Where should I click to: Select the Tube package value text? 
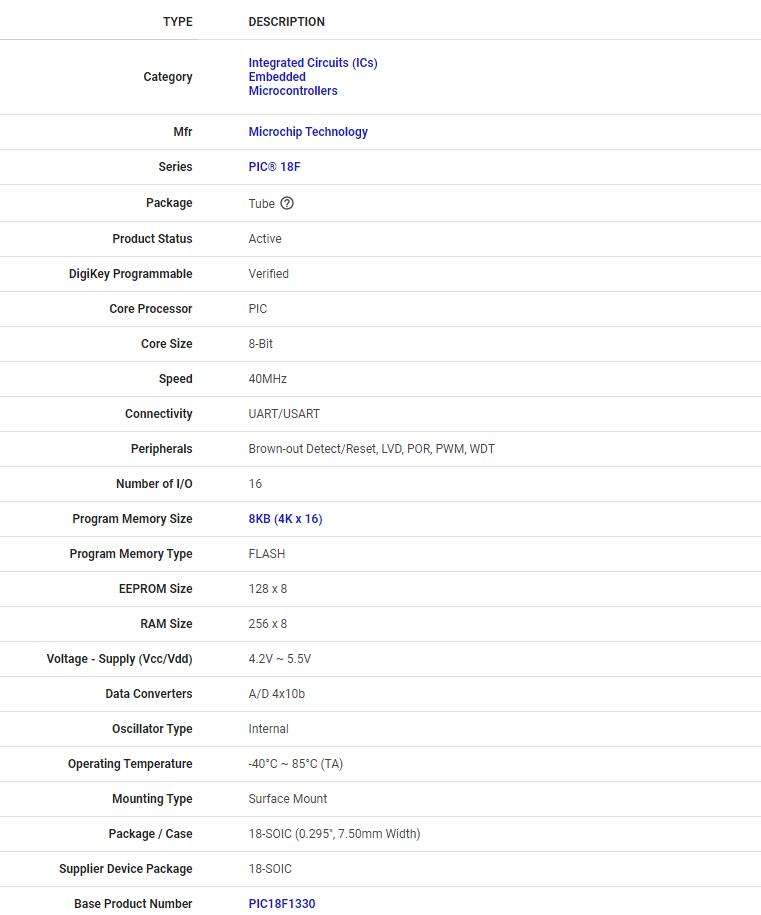(261, 204)
